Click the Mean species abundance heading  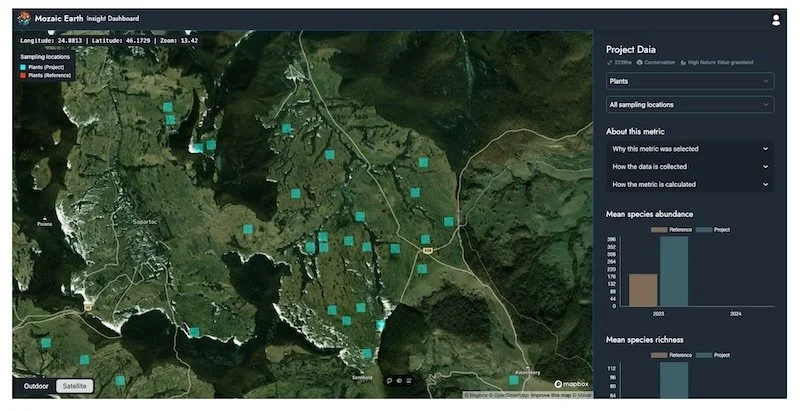[x=649, y=214]
